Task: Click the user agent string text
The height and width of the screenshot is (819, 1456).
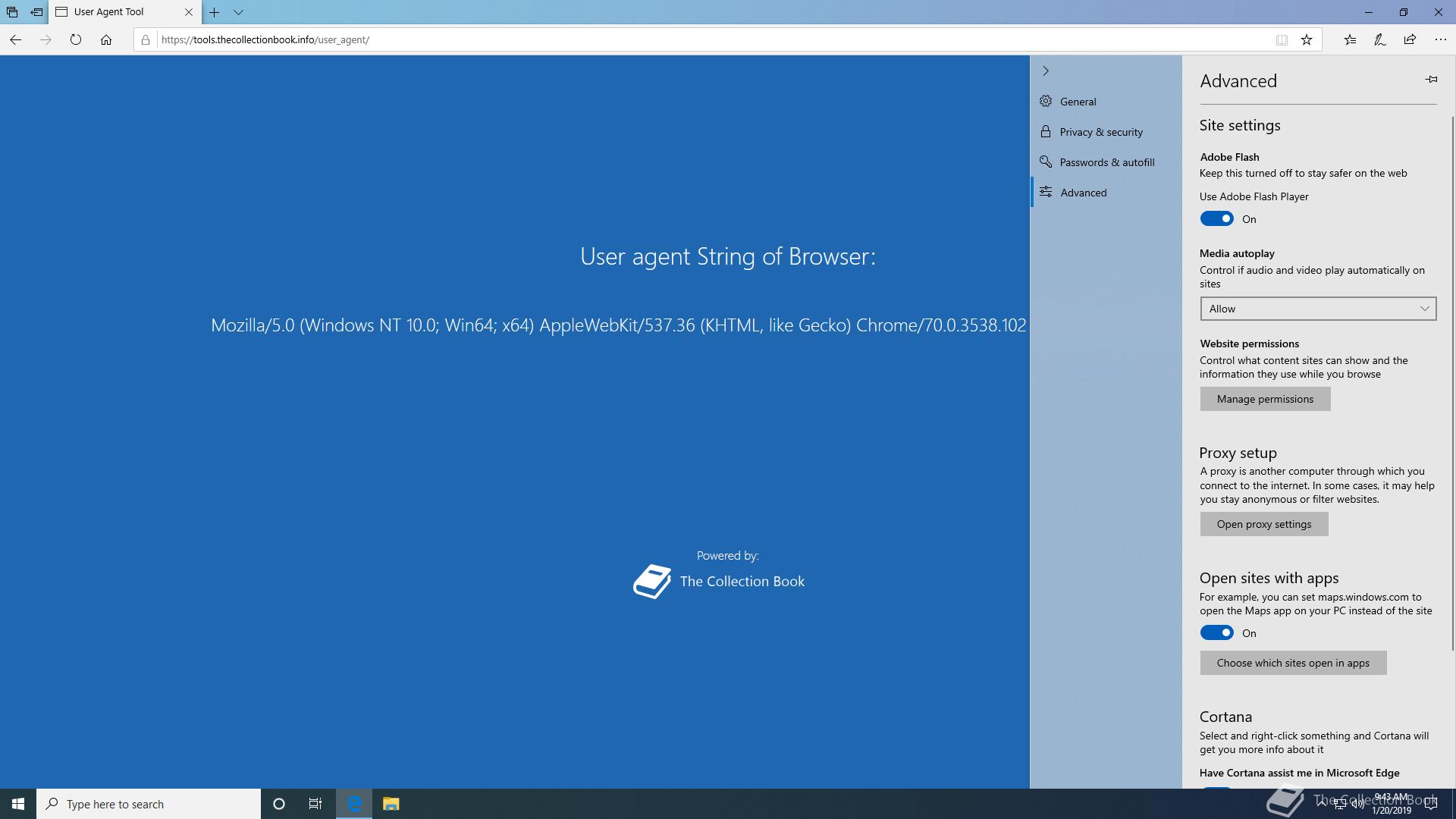Action: pos(618,325)
